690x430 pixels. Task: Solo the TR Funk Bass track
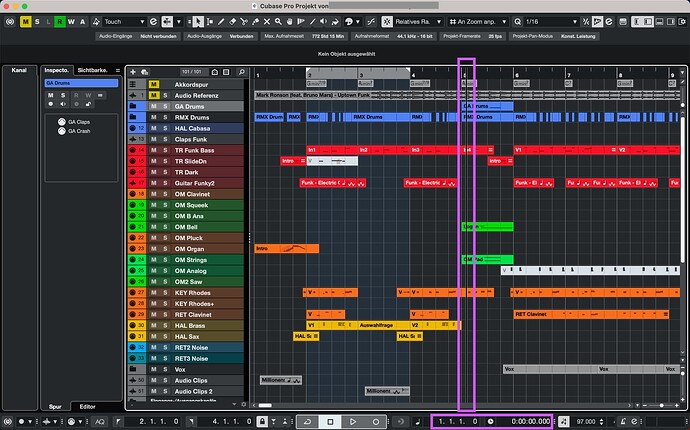[x=165, y=150]
